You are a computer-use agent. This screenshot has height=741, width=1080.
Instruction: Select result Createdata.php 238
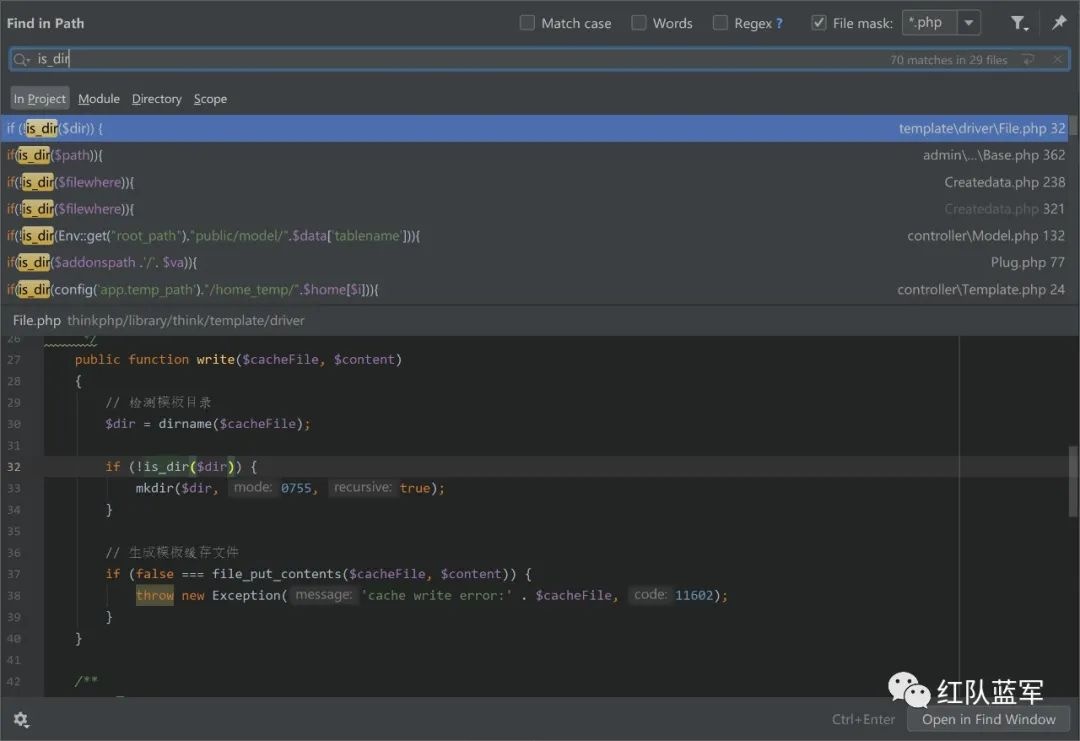pyautogui.click(x=534, y=182)
